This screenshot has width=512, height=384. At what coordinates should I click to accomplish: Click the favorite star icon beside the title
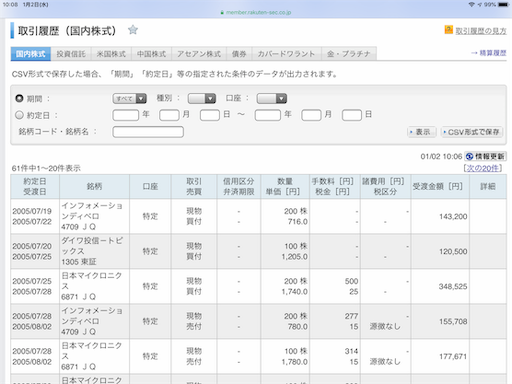coord(133,30)
